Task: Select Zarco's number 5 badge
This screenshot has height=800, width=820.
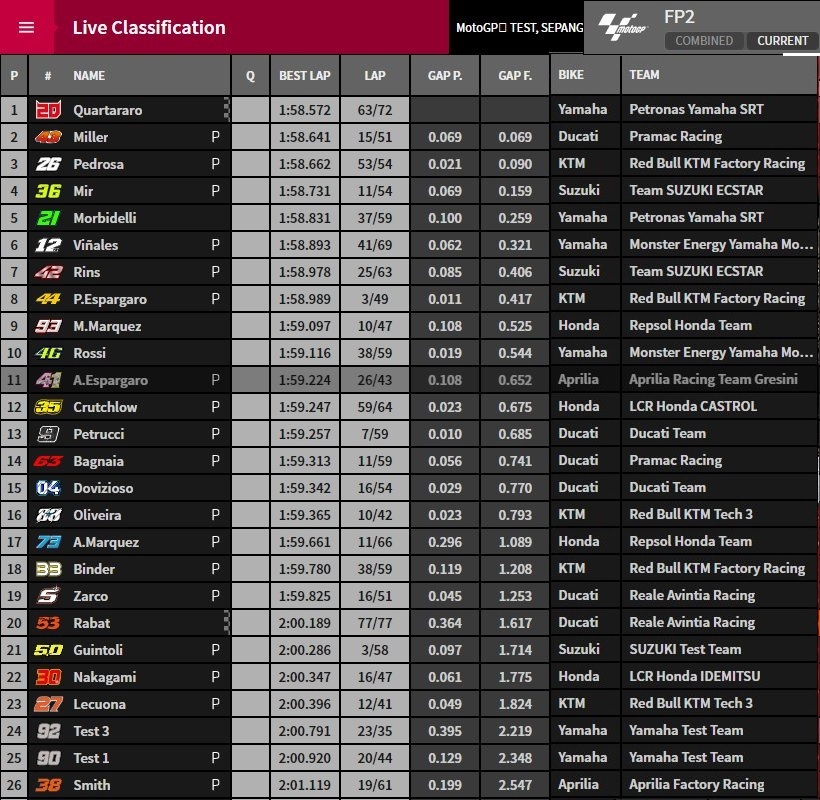Action: [x=48, y=596]
